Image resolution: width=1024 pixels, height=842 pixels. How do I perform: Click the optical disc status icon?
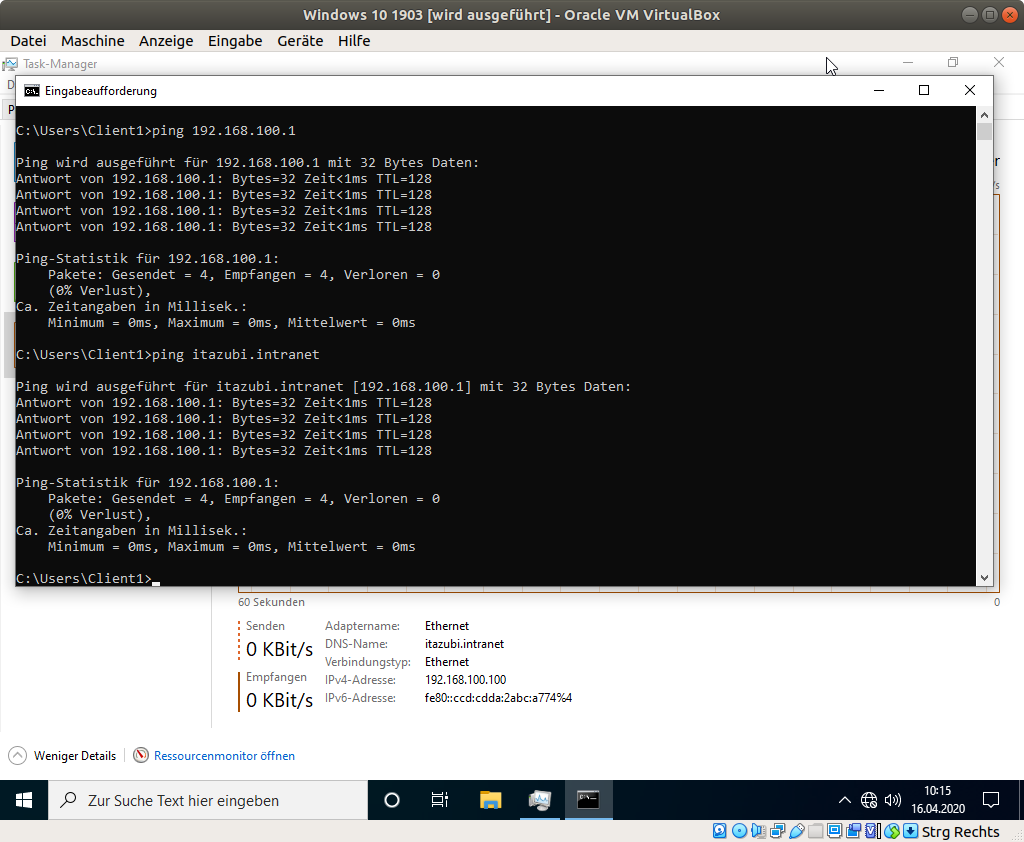(x=739, y=831)
